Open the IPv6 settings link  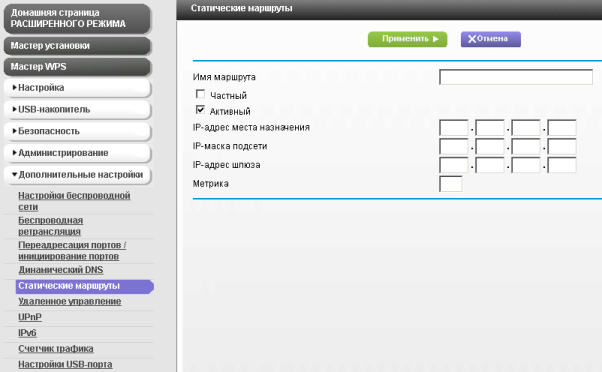27,333
